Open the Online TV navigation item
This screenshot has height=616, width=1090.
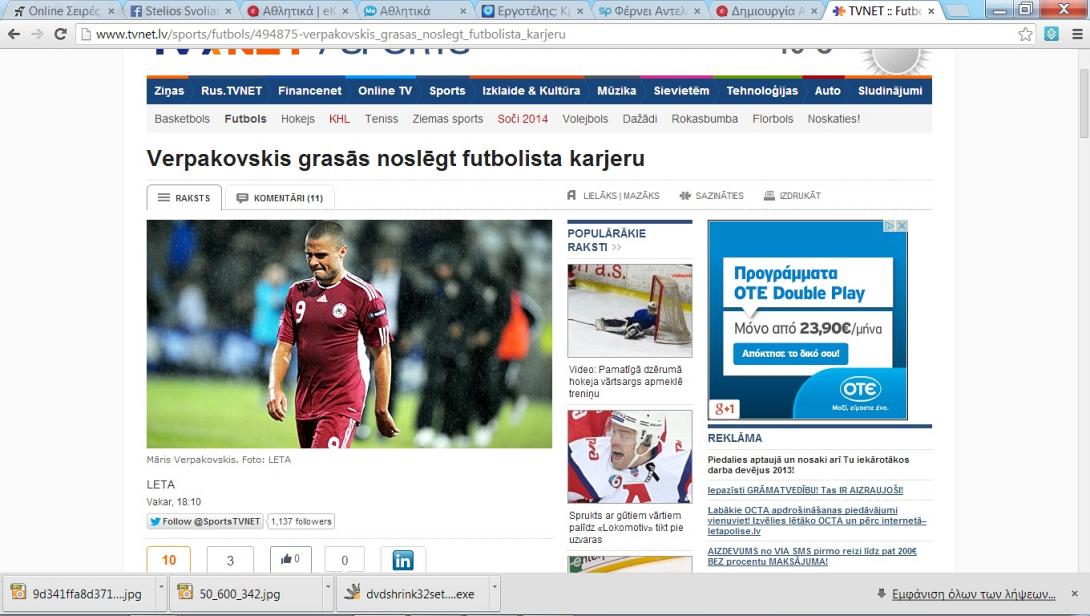click(x=384, y=90)
